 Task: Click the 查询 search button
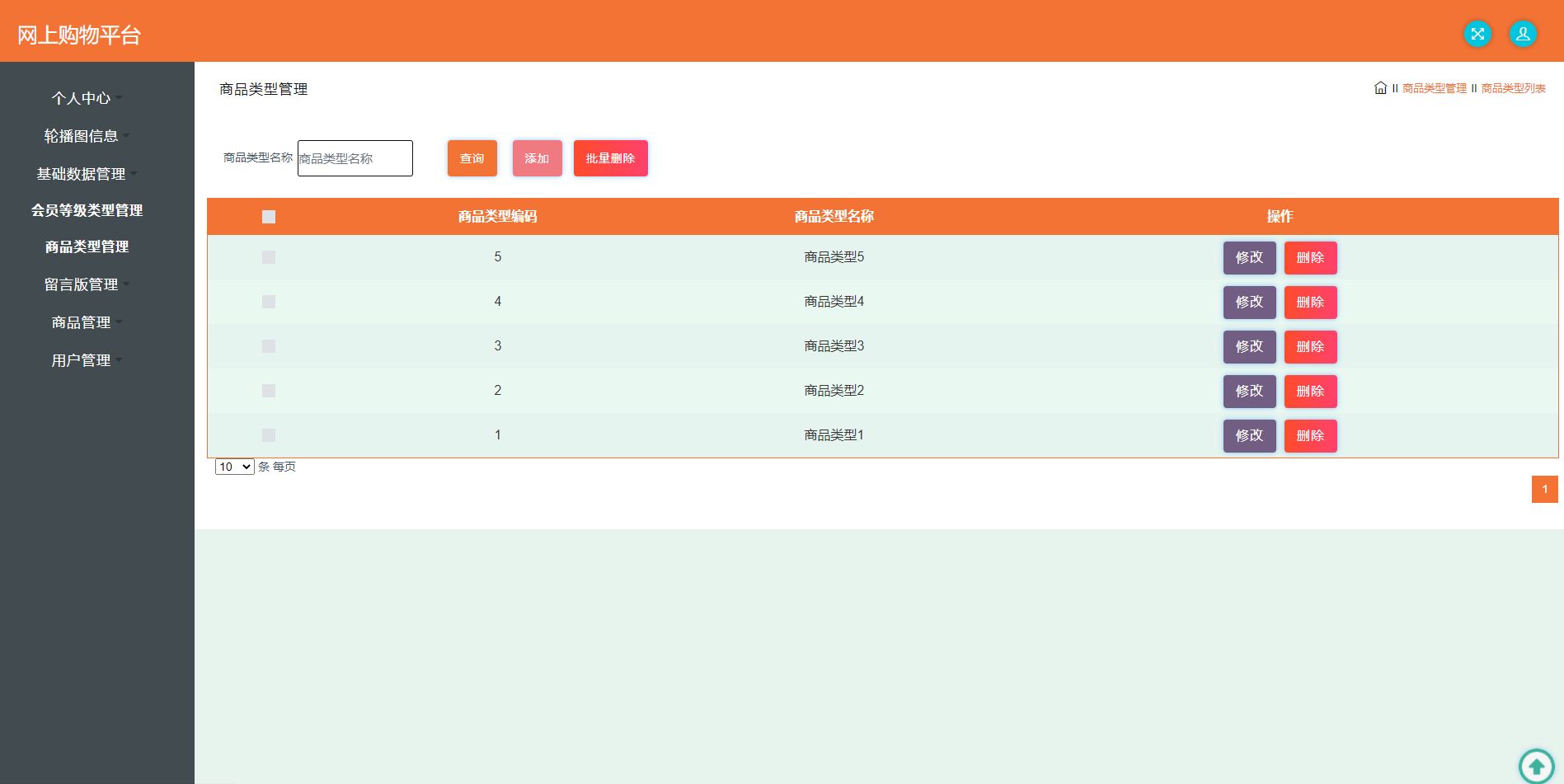point(472,158)
